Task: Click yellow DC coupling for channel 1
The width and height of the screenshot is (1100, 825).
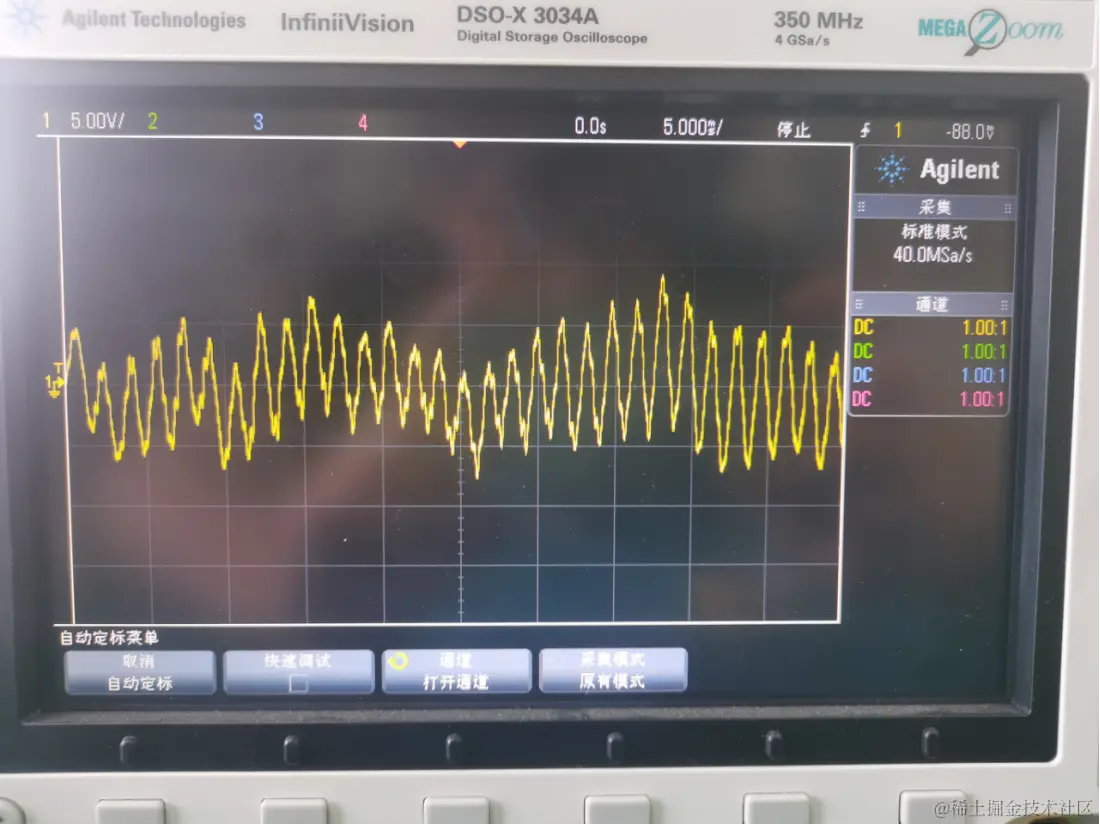Action: point(864,328)
